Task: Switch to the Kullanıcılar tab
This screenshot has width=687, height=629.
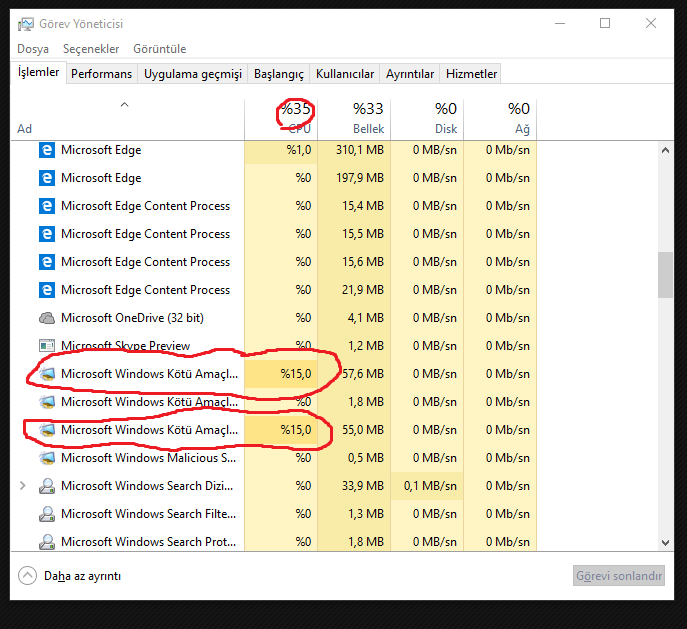Action: [x=345, y=74]
